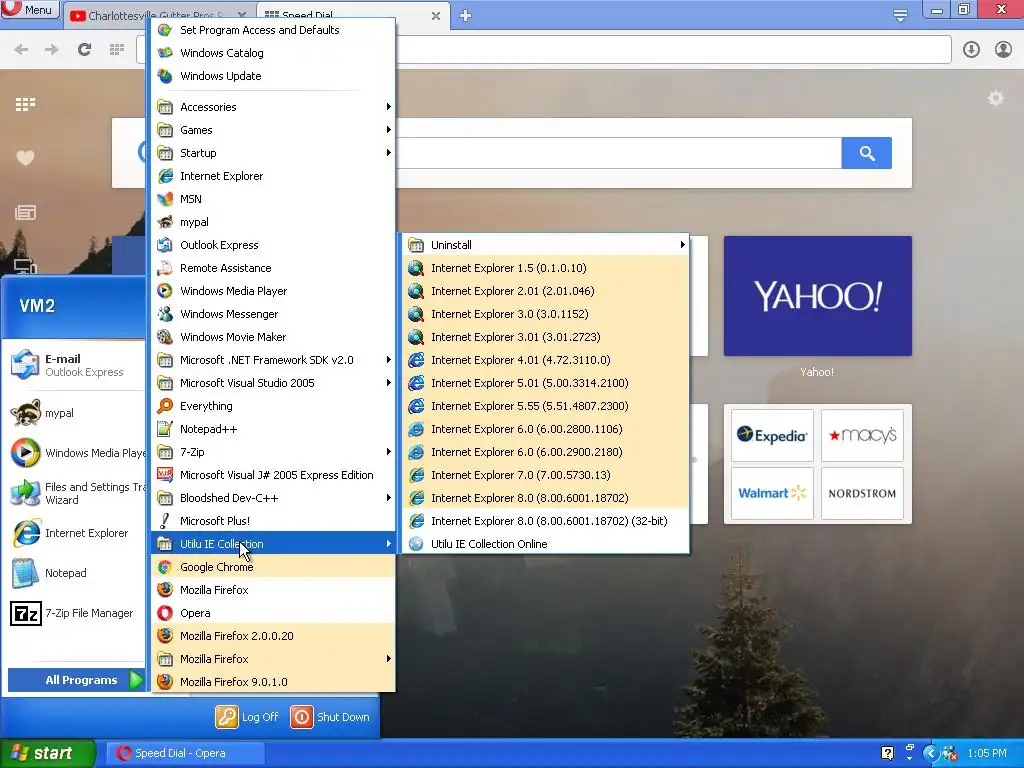Click the Internet Explorer 6.0 (6.00.2900.2180) icon
Image resolution: width=1024 pixels, height=768 pixels.
click(x=416, y=452)
